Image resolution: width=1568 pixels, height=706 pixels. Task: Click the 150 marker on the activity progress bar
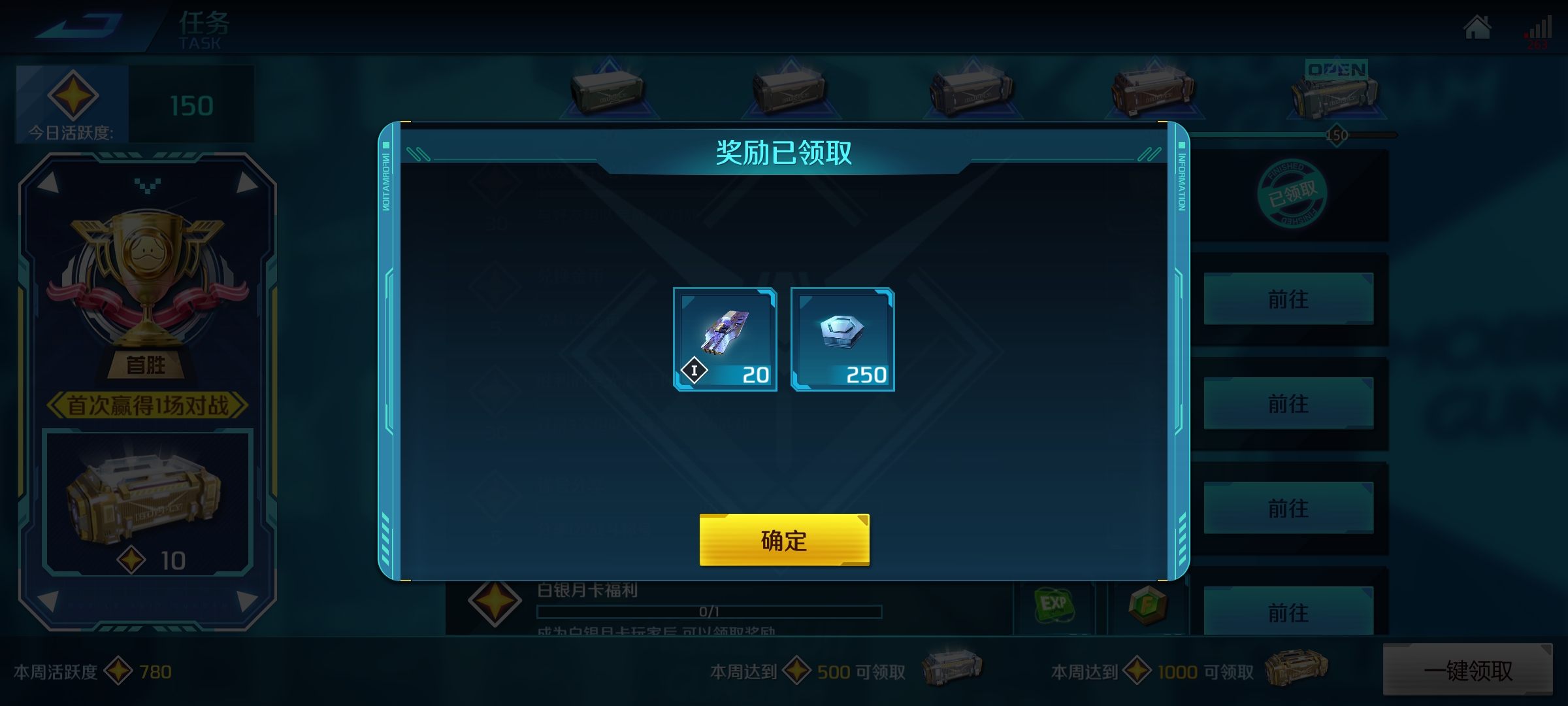[x=1337, y=135]
